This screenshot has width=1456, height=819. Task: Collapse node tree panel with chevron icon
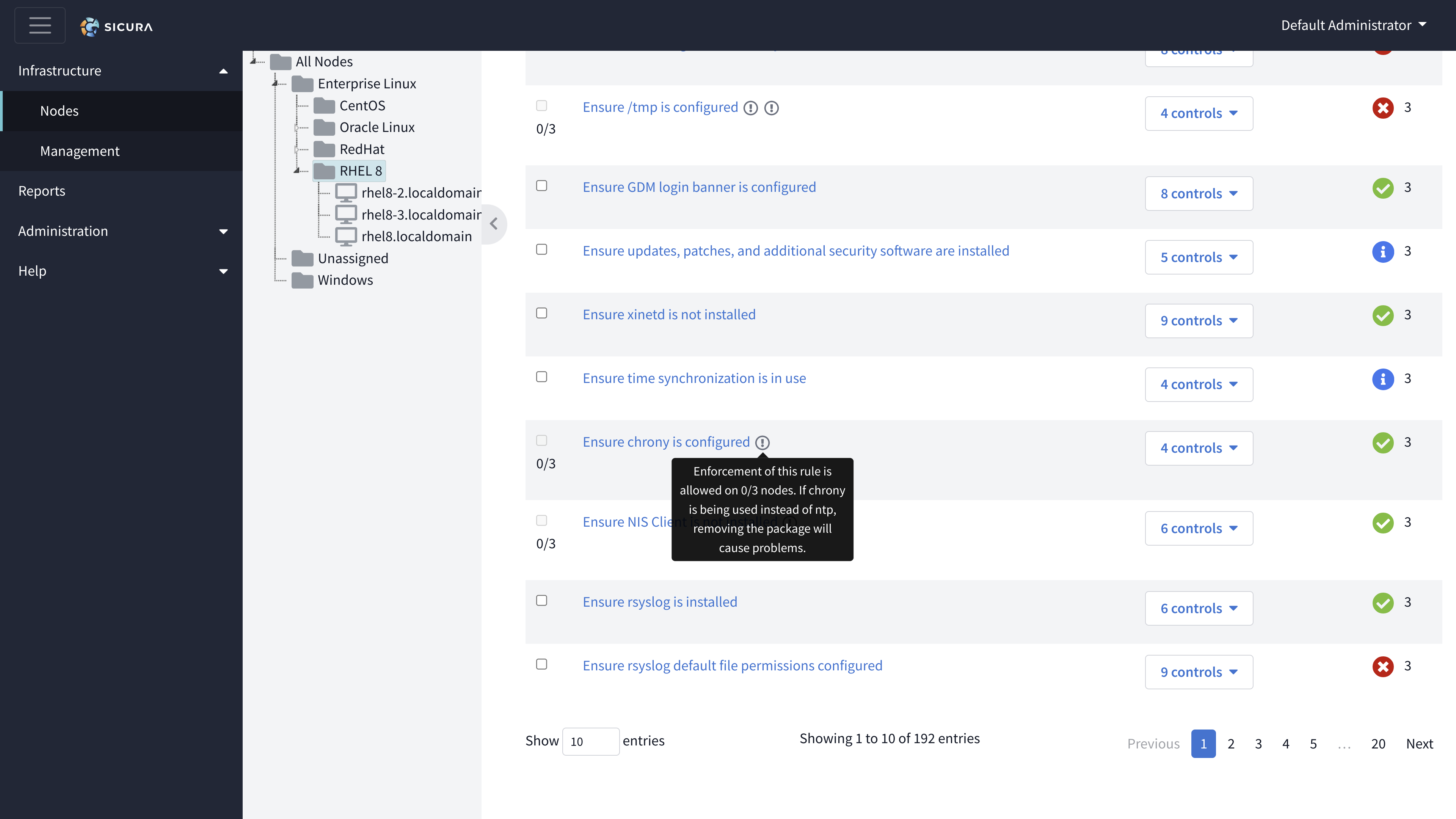pos(494,224)
